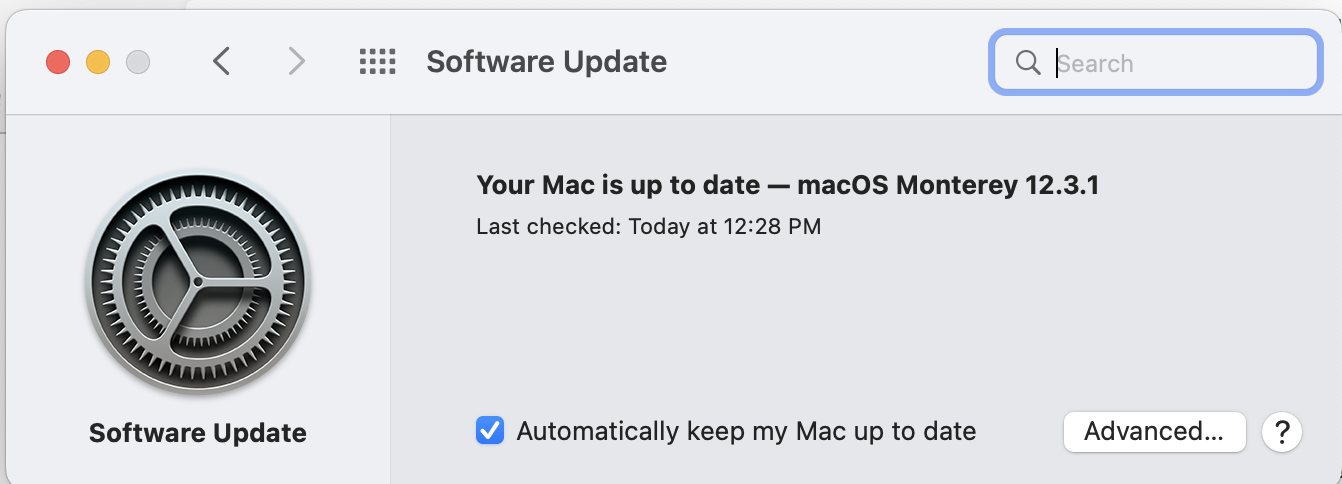This screenshot has width=1342, height=484.
Task: Click the forward navigation arrow
Action: tap(296, 62)
